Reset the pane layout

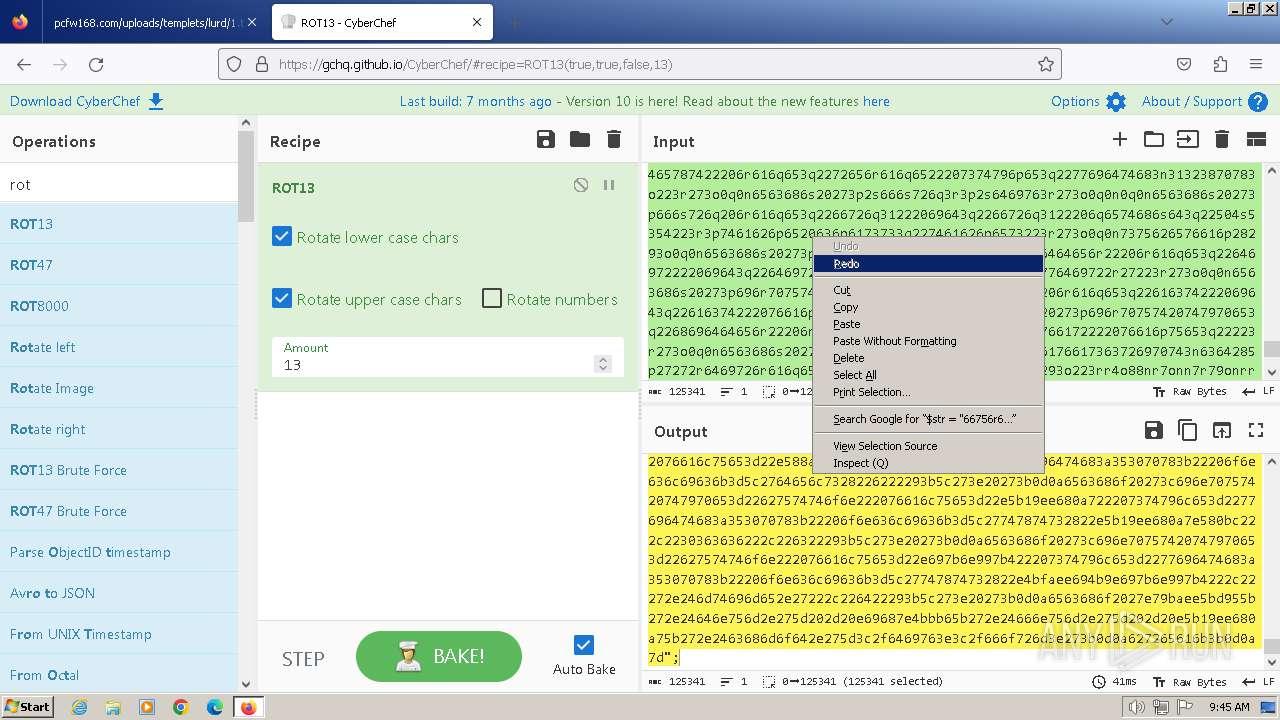coord(1256,140)
